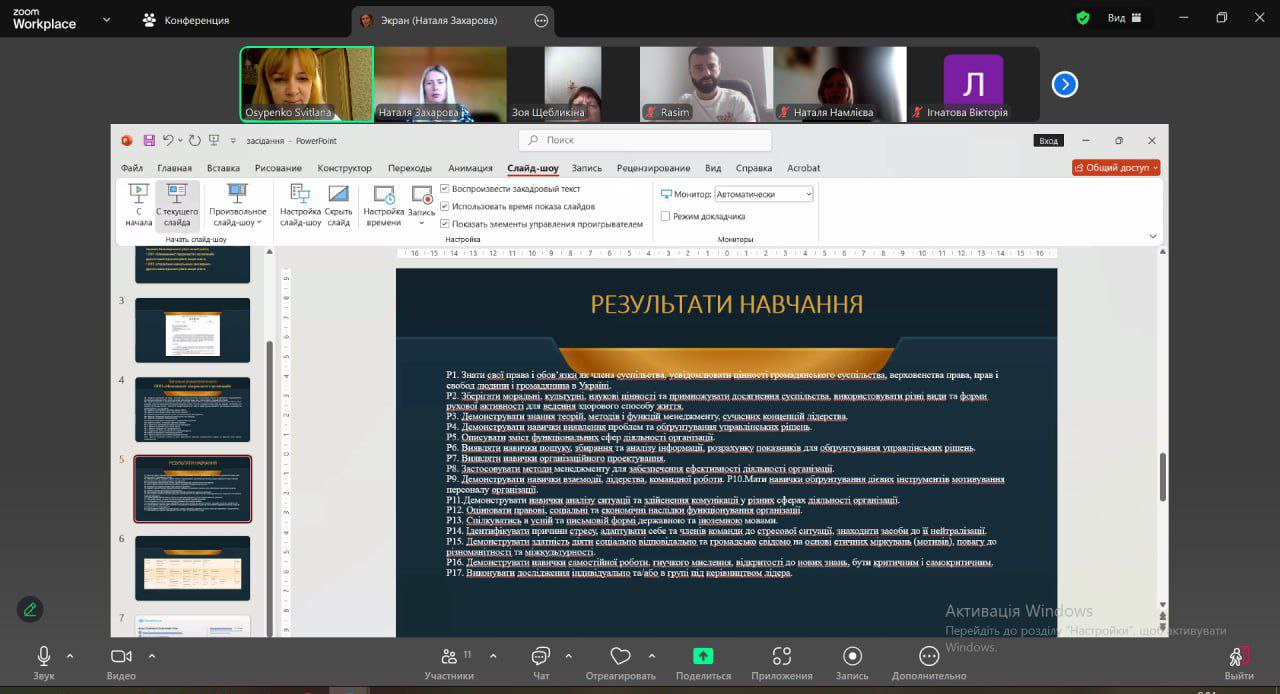
Task: Toggle the use slide timings checkbox
Action: (x=445, y=206)
